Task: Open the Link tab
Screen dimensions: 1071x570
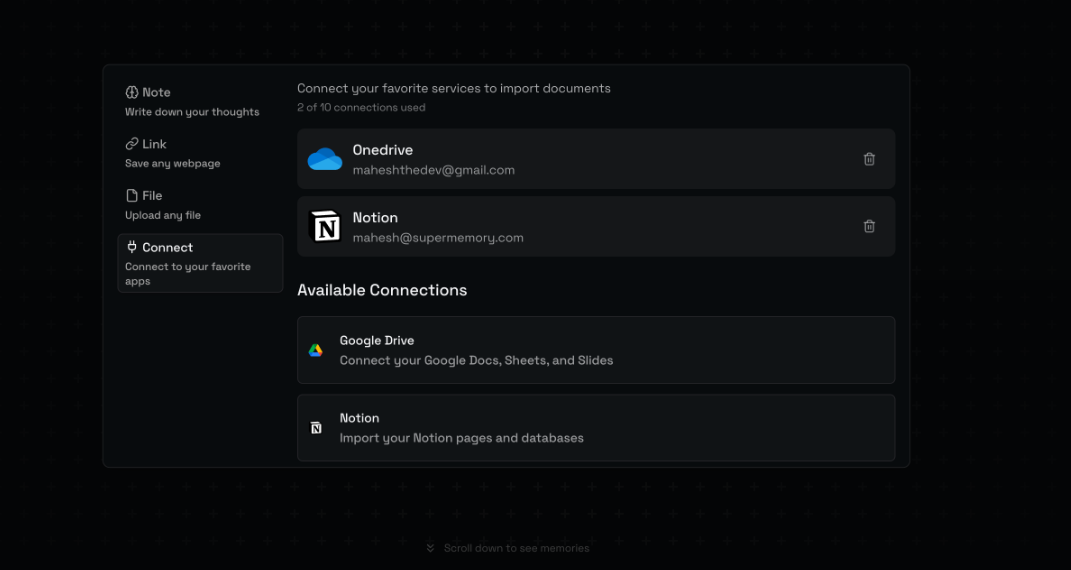Action: click(x=200, y=153)
